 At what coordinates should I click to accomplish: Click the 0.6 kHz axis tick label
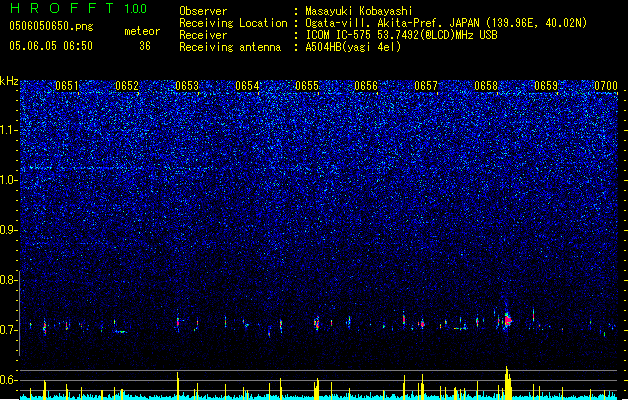9,380
